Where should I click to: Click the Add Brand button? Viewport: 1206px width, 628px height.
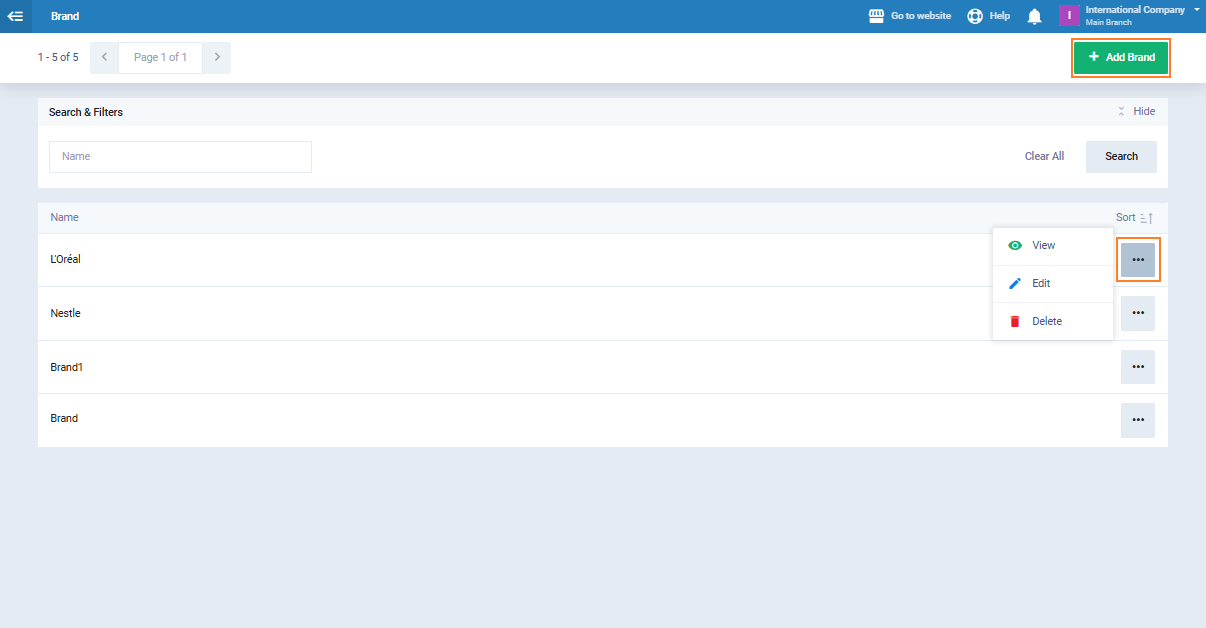click(1120, 58)
